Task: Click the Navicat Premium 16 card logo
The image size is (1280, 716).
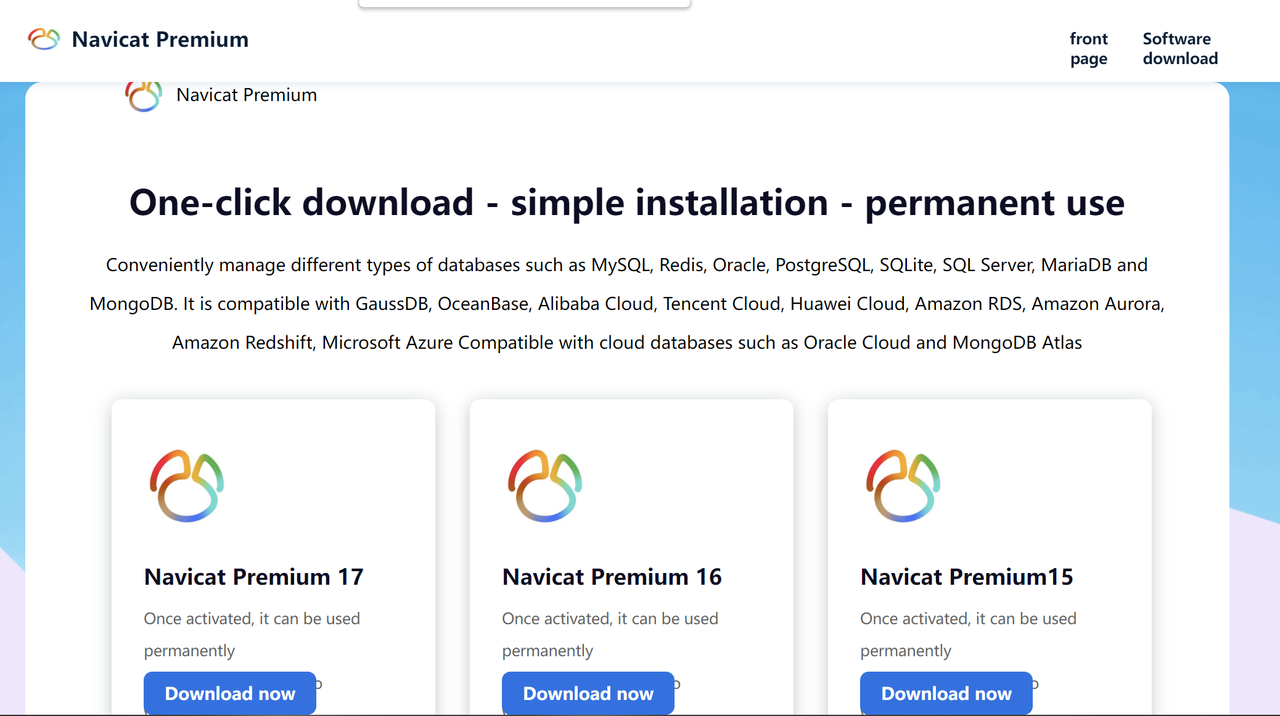Action: [x=544, y=486]
